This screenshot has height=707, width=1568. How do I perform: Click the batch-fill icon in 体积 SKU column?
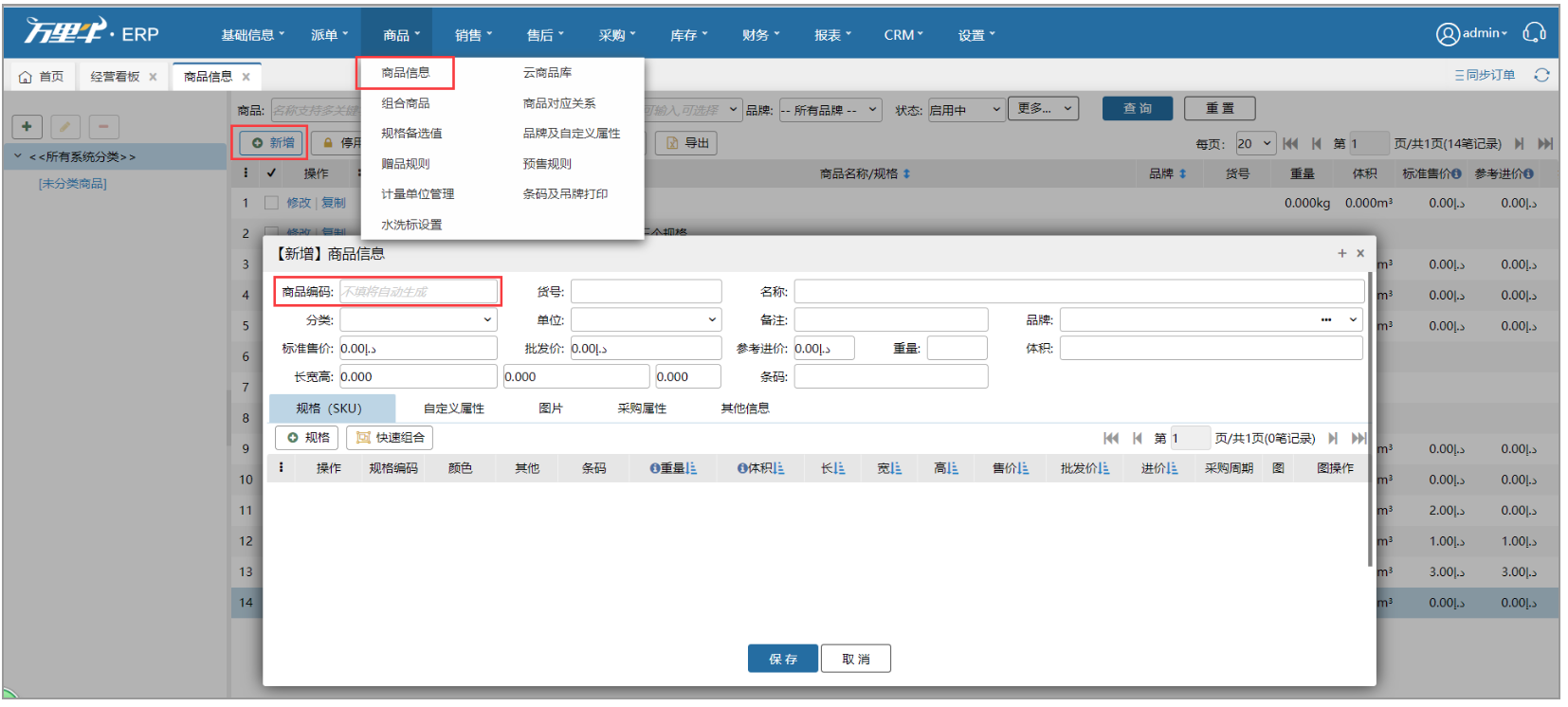tap(778, 468)
